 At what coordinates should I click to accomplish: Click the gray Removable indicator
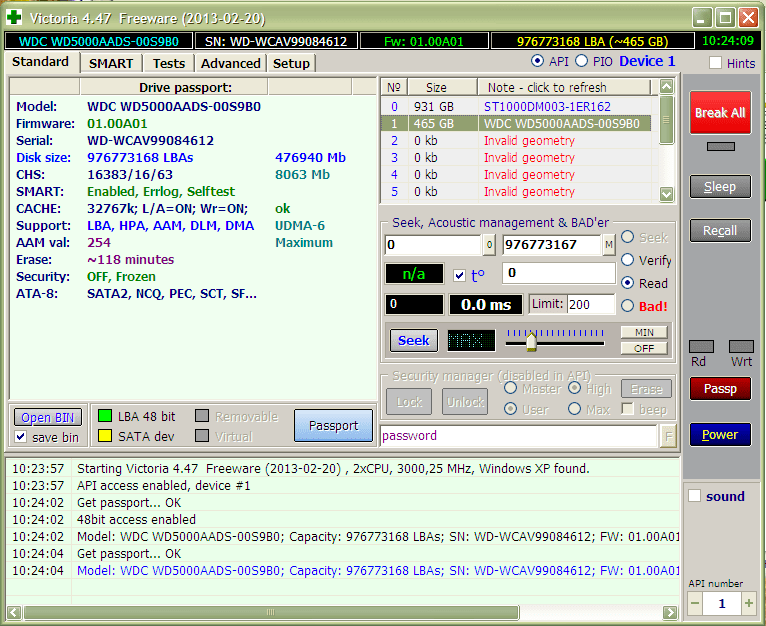pos(202,416)
